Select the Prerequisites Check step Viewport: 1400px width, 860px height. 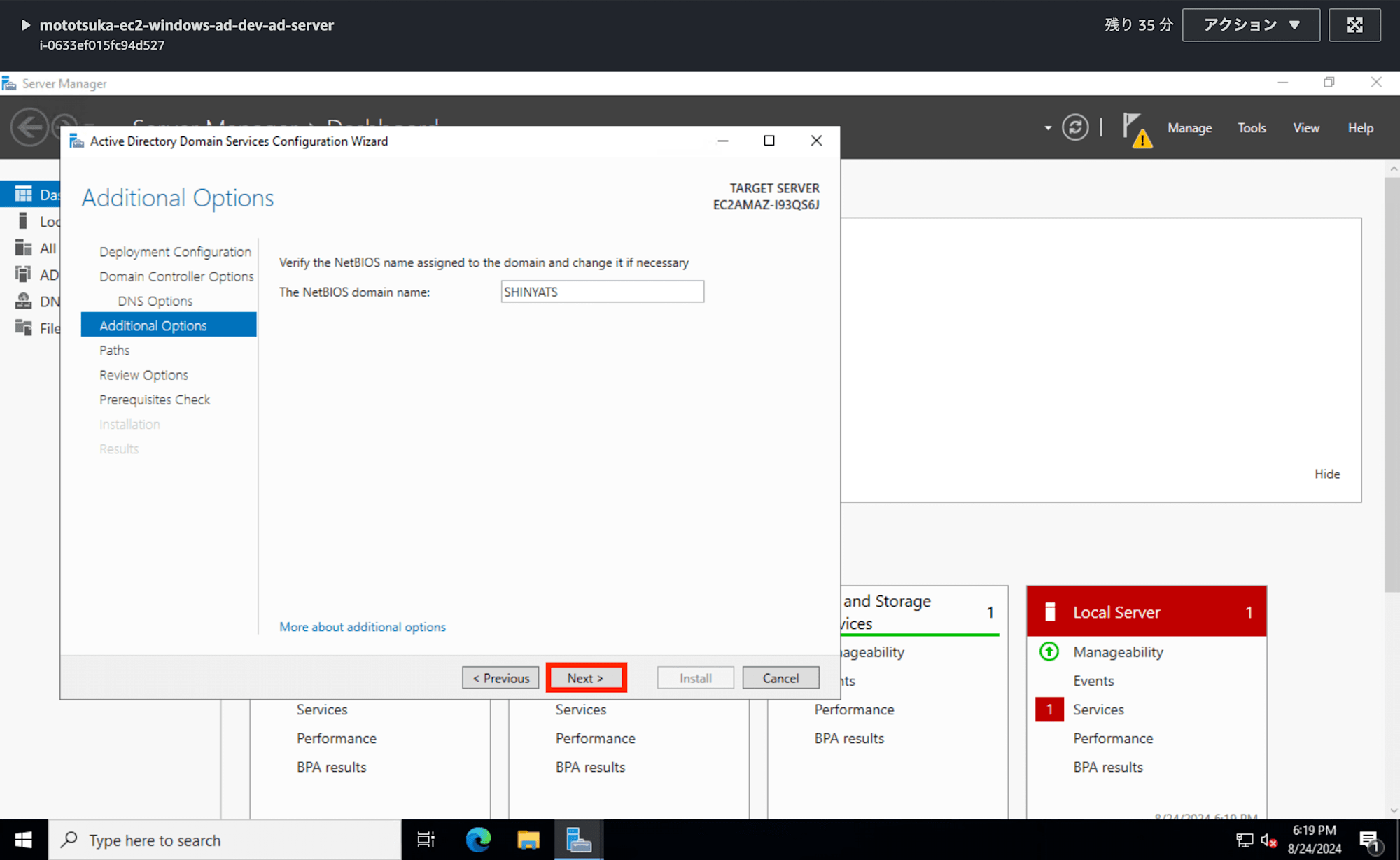pos(154,399)
